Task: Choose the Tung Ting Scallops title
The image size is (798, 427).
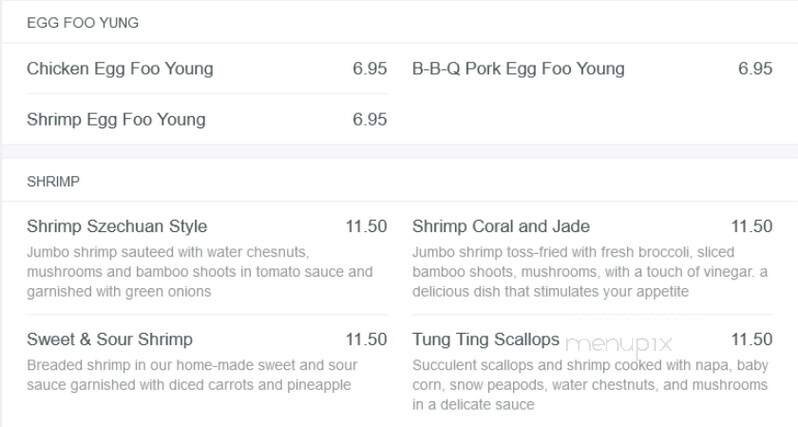Action: pos(486,339)
